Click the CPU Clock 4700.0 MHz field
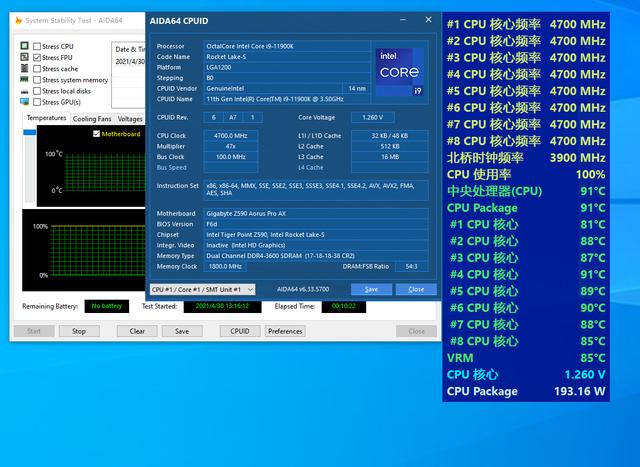Image resolution: width=640 pixels, height=467 pixels. point(231,136)
